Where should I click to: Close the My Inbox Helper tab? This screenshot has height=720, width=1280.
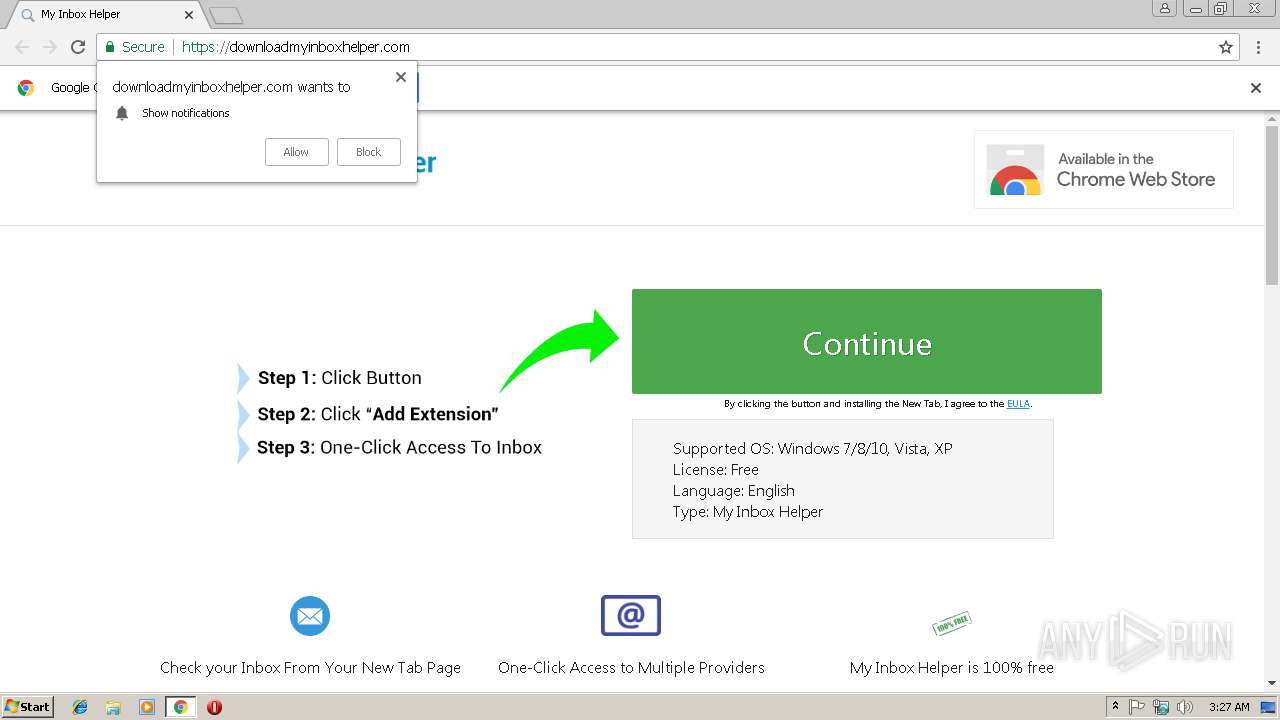[188, 15]
